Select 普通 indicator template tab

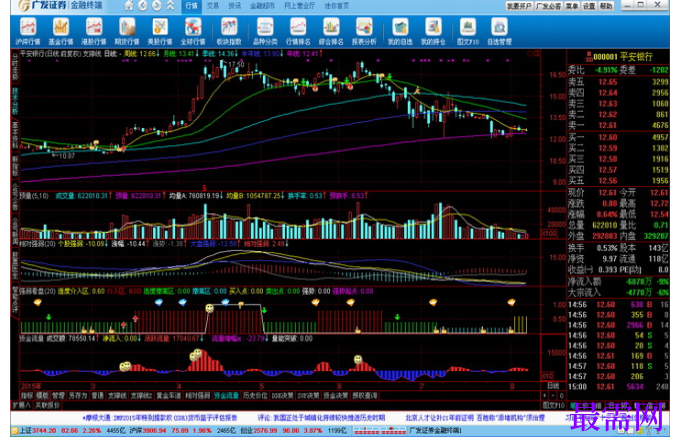97,395
